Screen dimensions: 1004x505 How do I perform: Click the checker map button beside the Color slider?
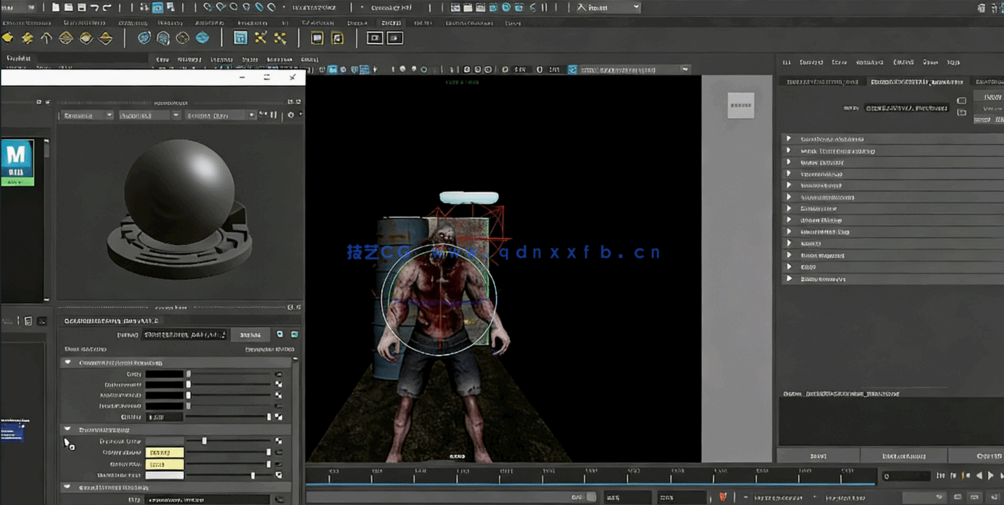click(x=278, y=374)
